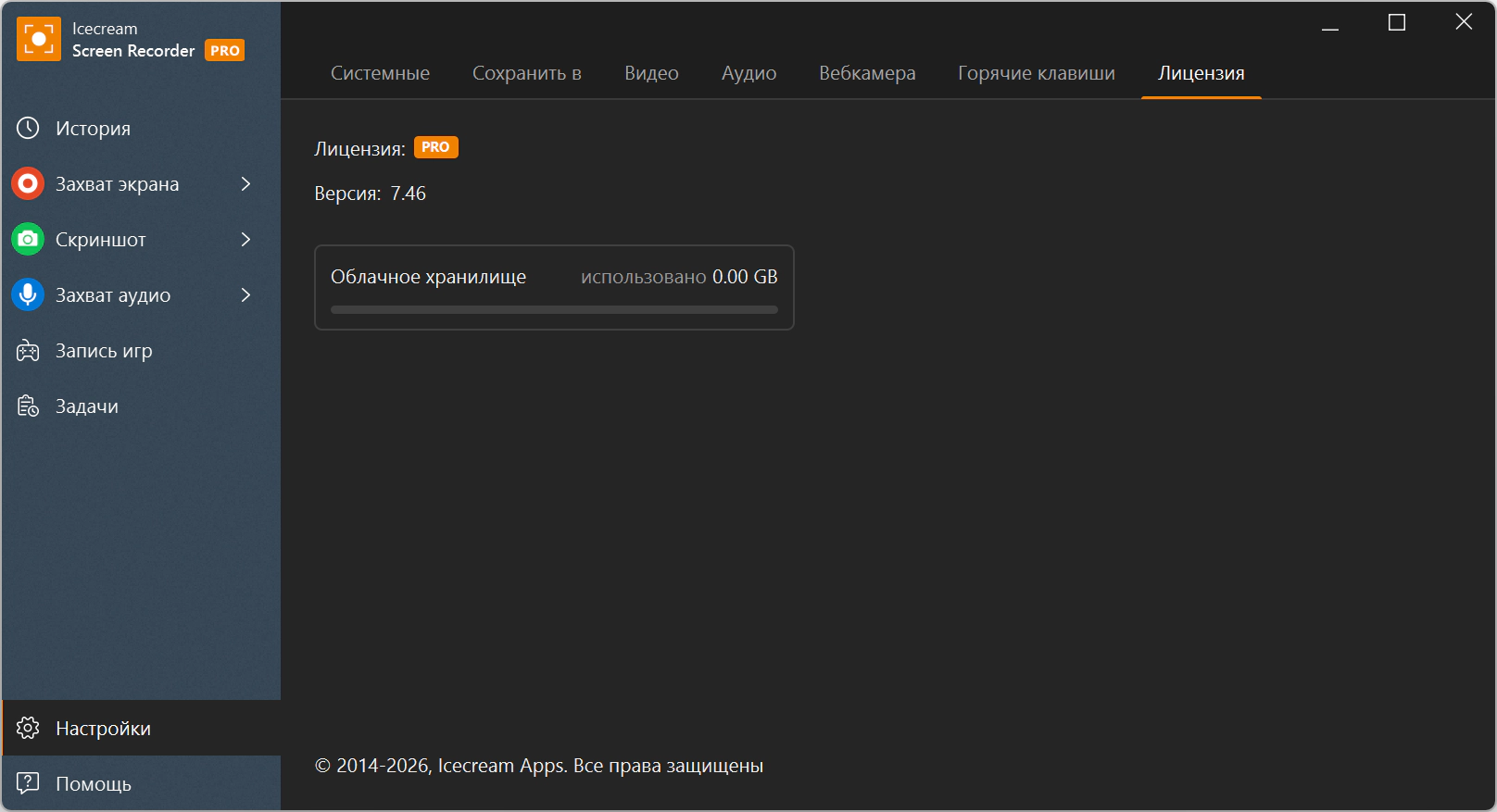
Task: Click the game recording controller icon
Action: pyautogui.click(x=28, y=351)
